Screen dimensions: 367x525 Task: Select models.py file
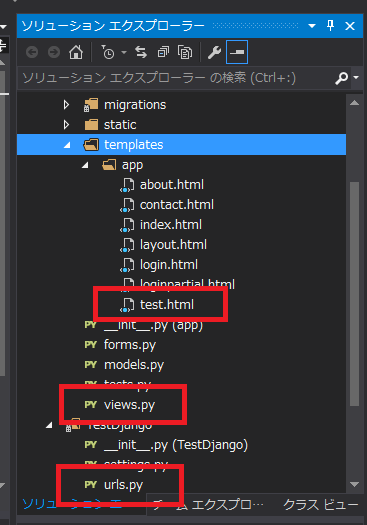point(134,365)
